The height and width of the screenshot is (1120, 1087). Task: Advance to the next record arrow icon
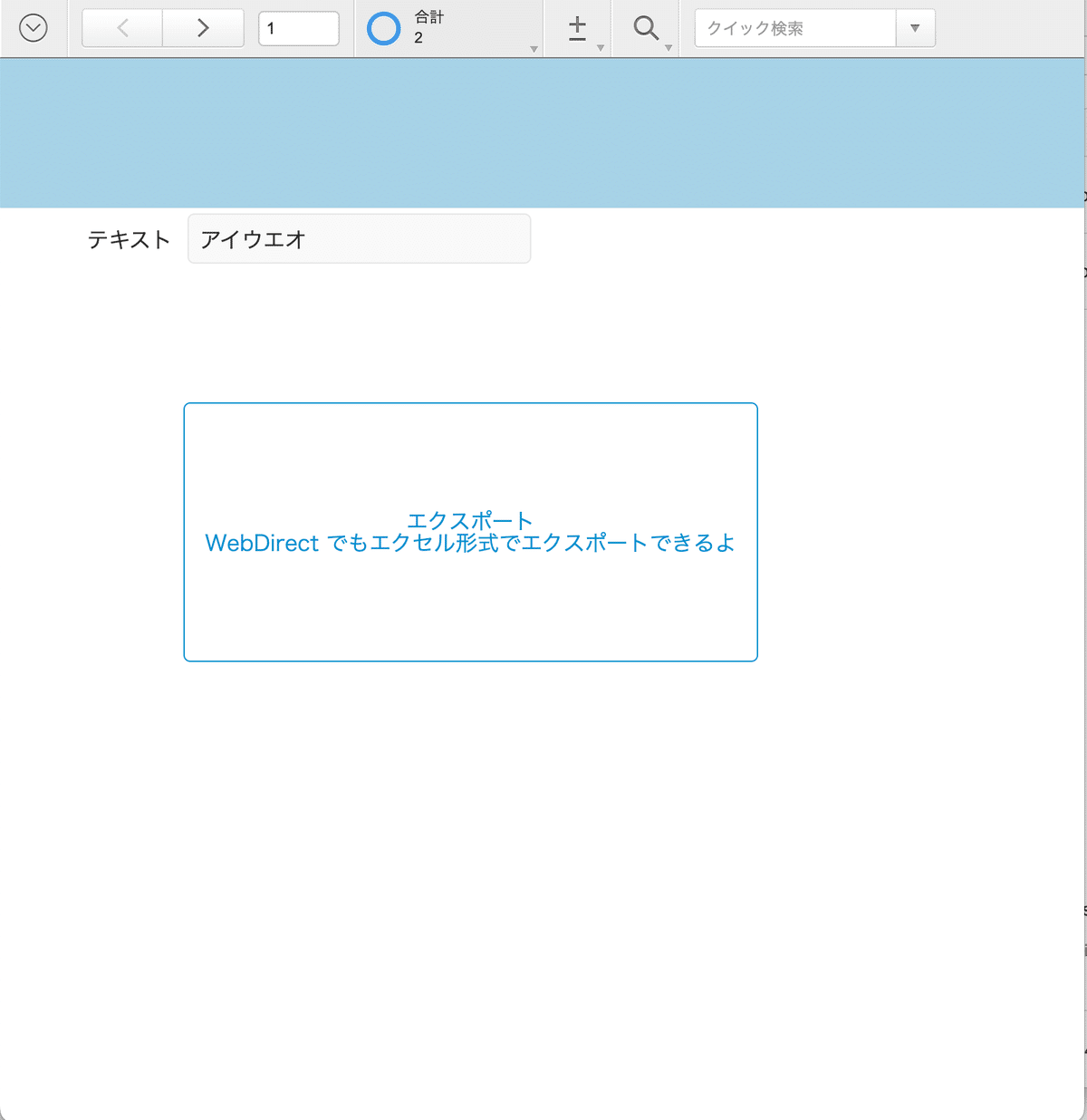(202, 28)
